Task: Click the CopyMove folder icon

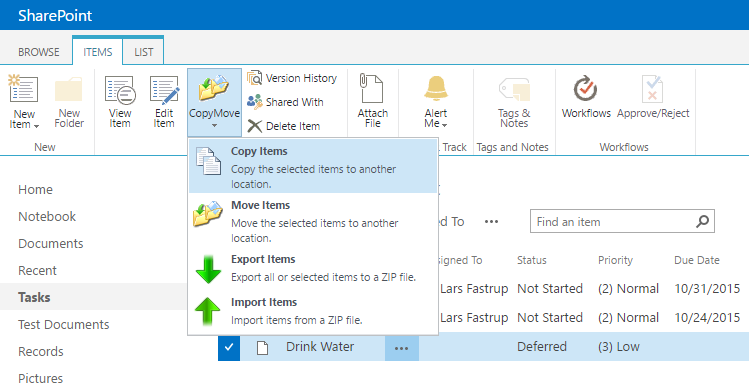Action: [x=214, y=87]
